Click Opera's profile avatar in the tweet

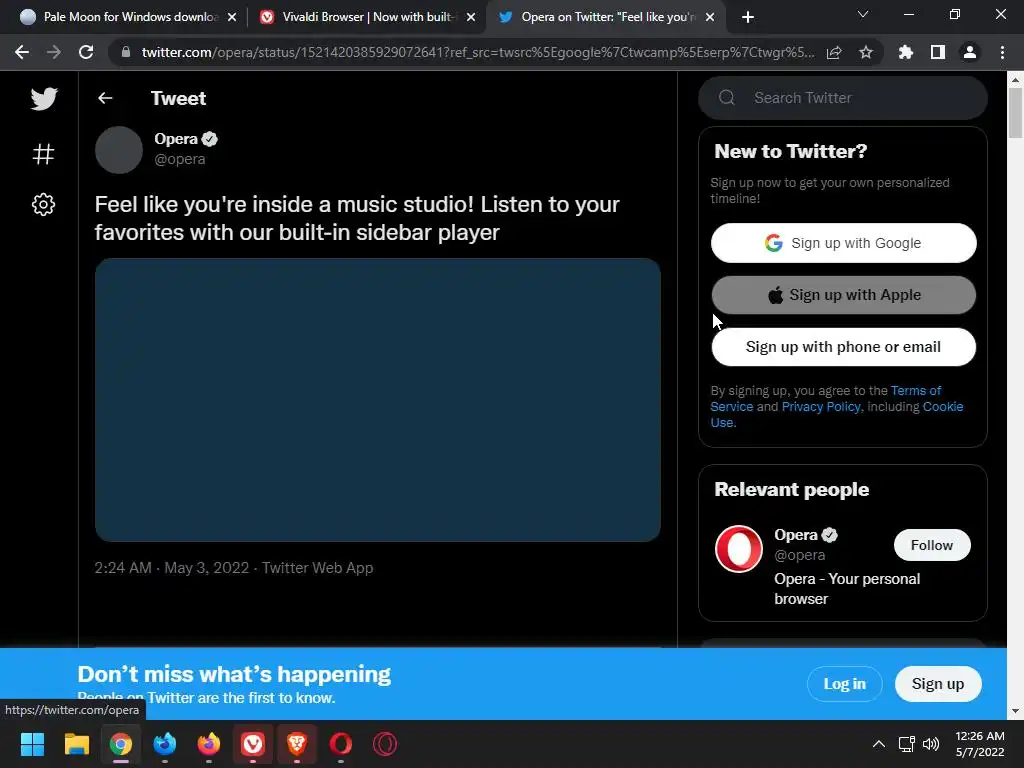pyautogui.click(x=119, y=150)
